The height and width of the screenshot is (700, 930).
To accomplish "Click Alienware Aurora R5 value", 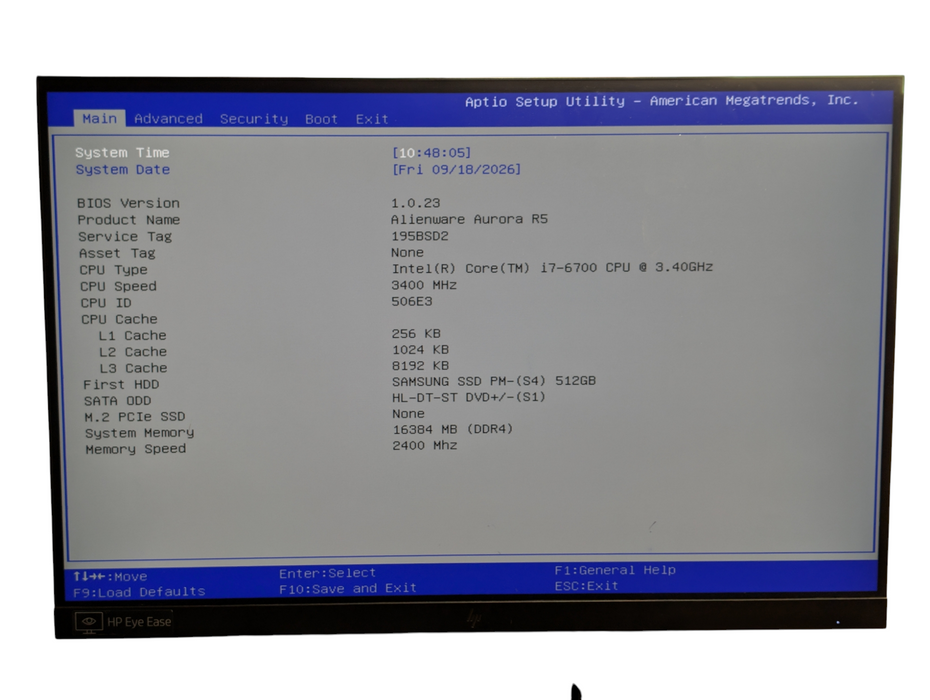I will click(469, 219).
